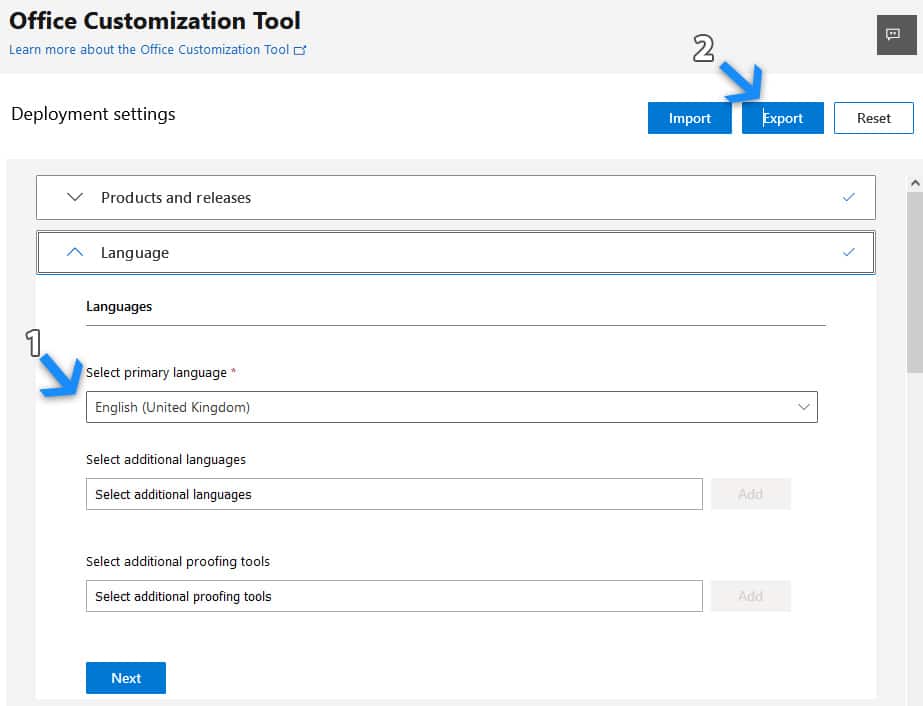Click the Import button
This screenshot has height=706, width=923.
tap(689, 117)
